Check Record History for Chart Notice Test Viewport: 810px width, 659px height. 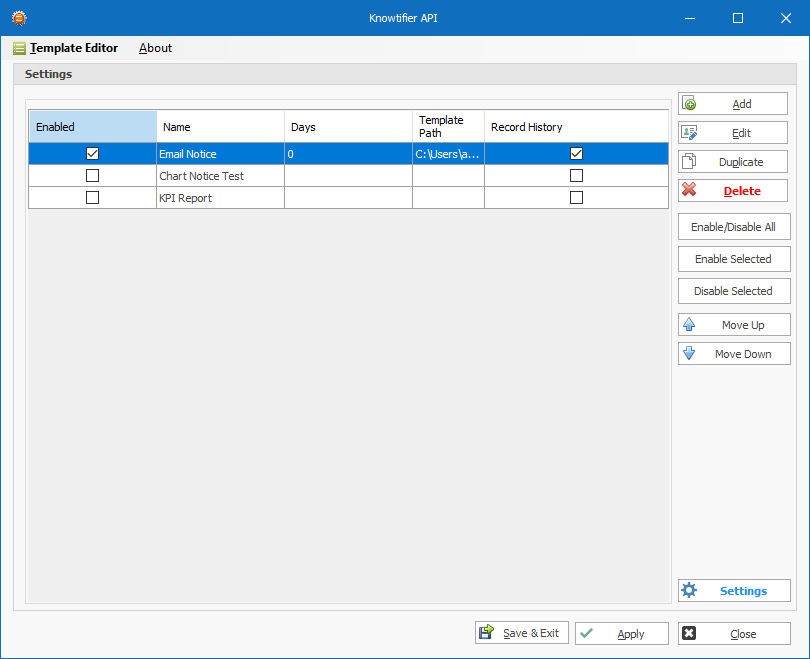[x=577, y=176]
